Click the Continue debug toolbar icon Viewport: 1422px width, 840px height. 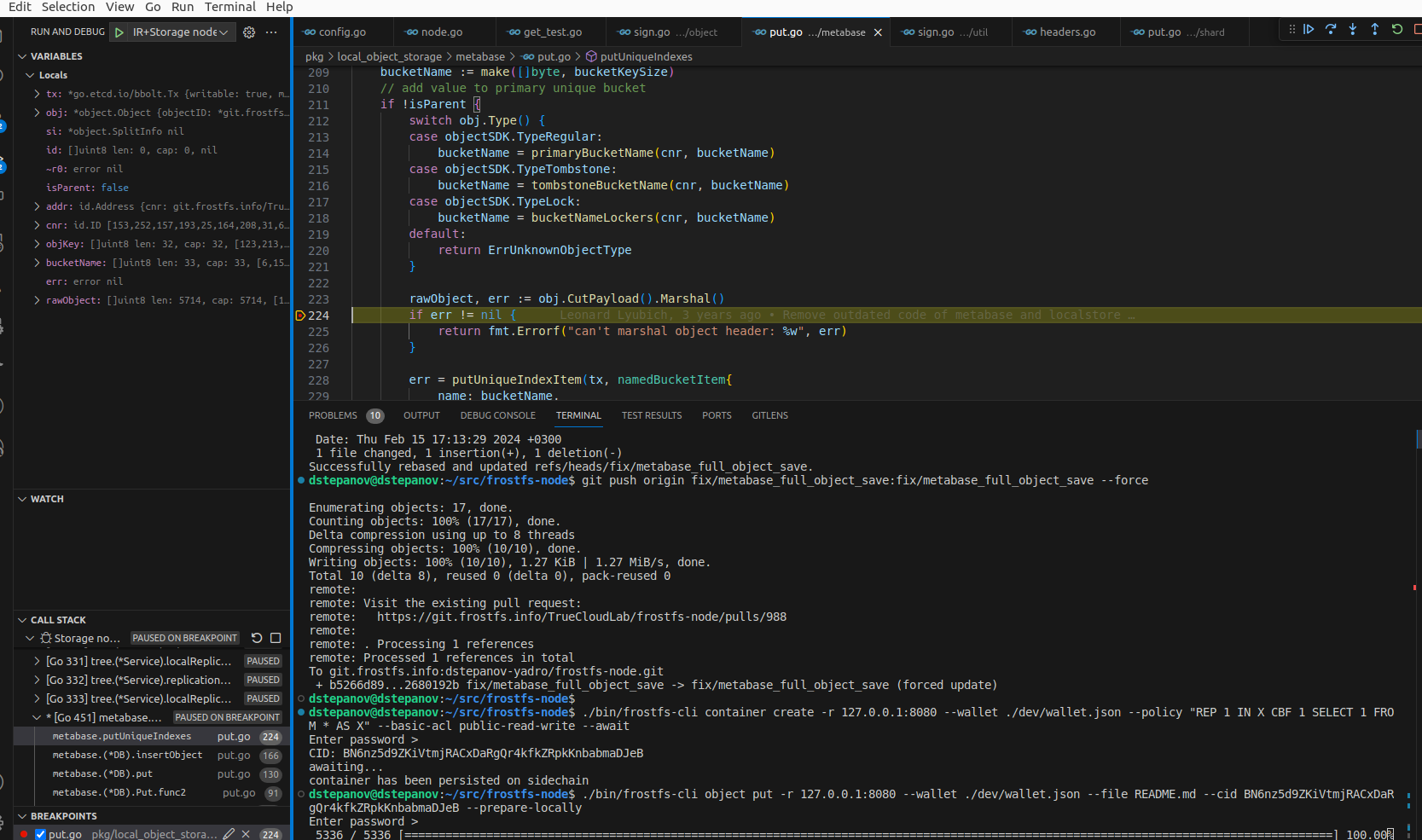1309,29
